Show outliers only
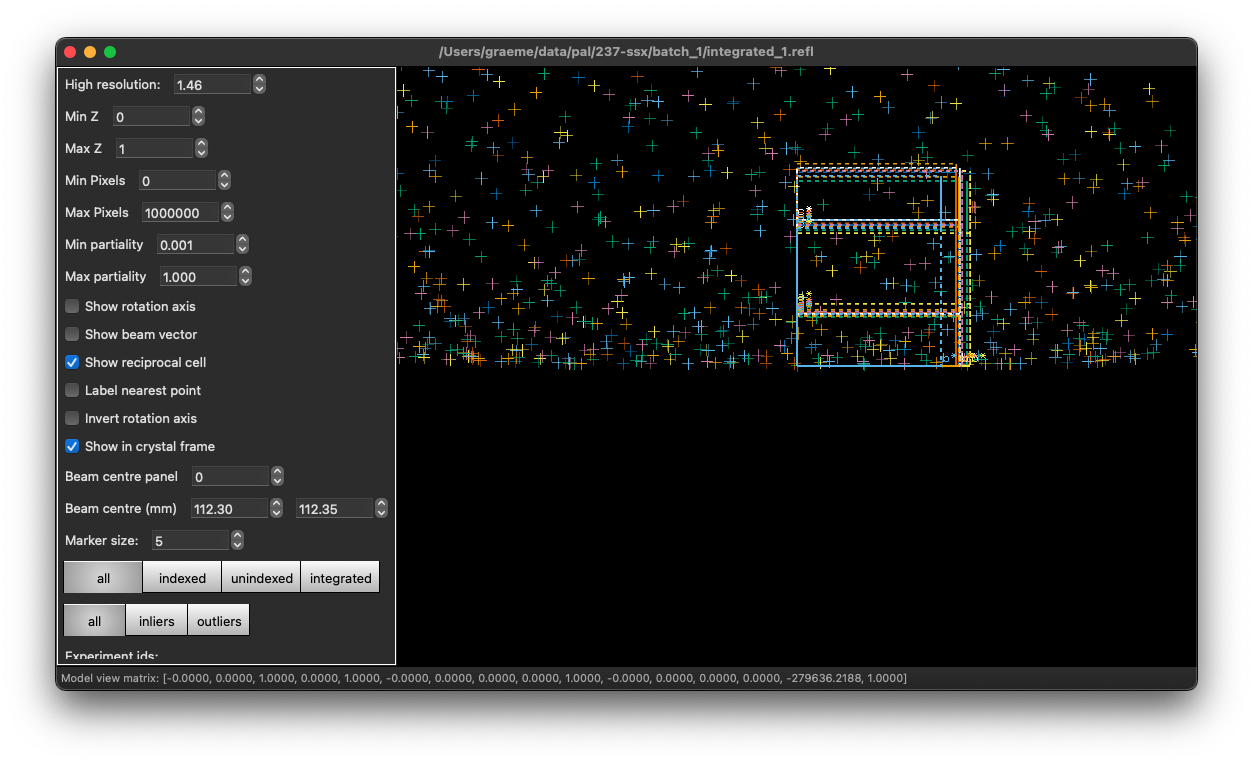Screen dimensions: 1253x764 pos(218,620)
